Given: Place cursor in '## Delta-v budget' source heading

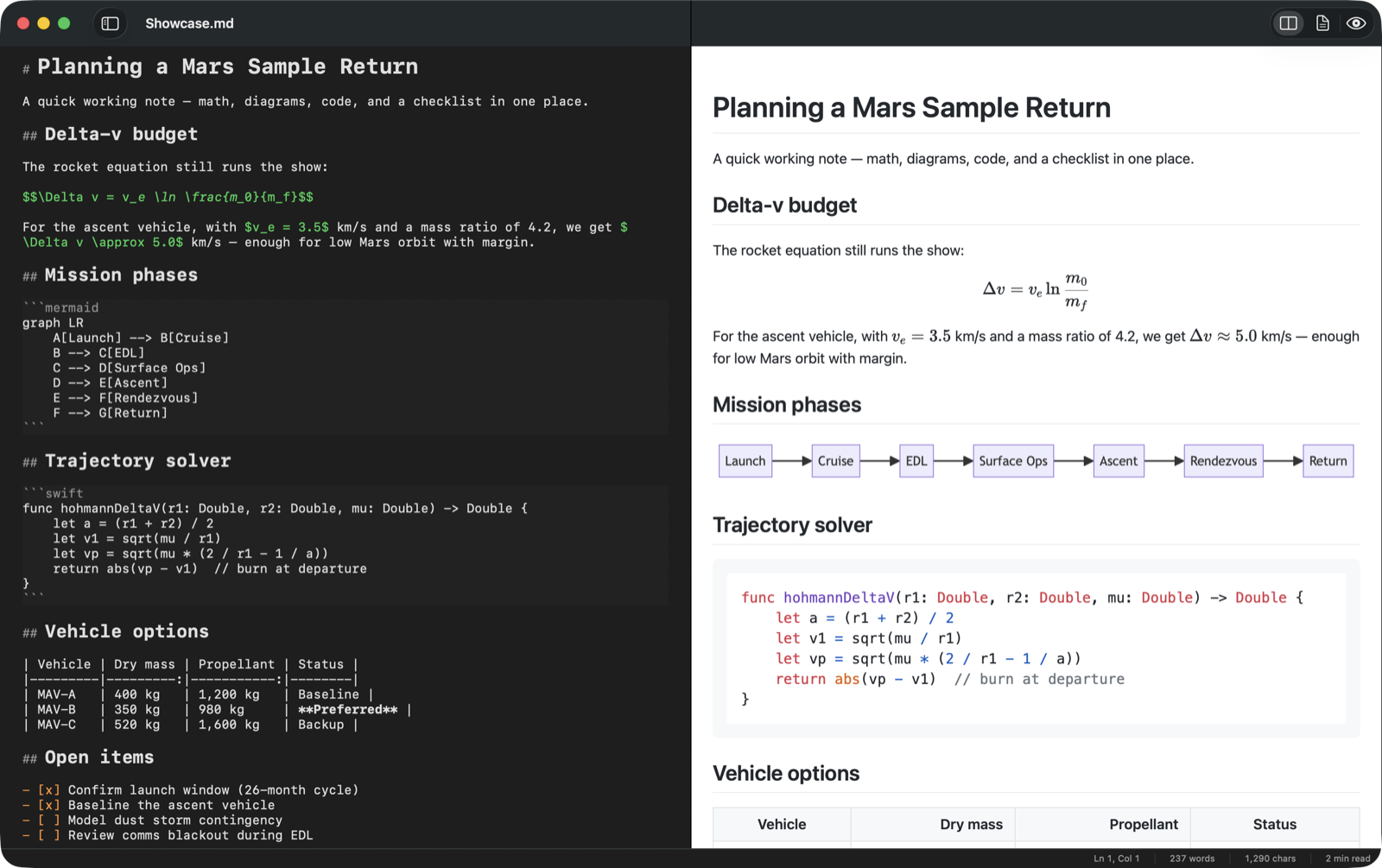Looking at the screenshot, I should [111, 134].
